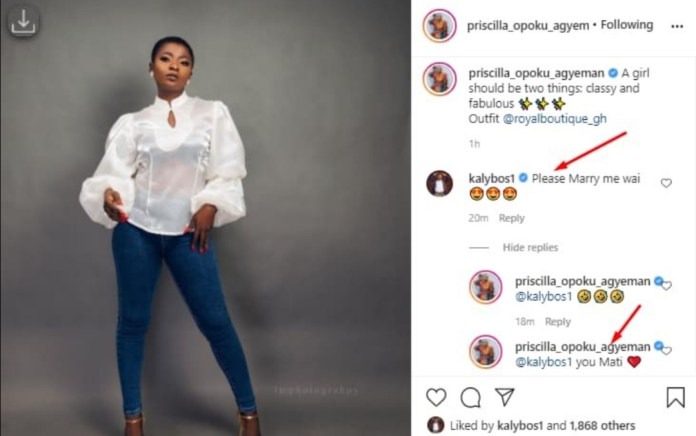Click the Following button in the header
The image size is (696, 436).
coord(627,25)
